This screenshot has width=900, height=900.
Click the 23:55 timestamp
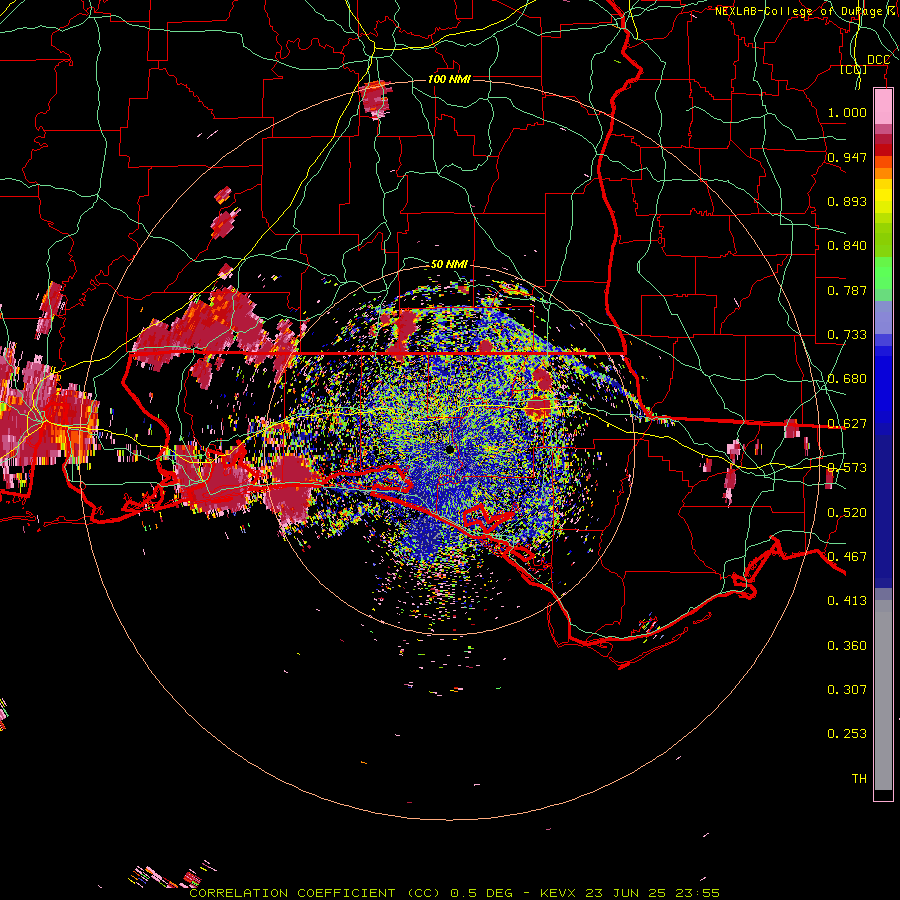point(697,893)
